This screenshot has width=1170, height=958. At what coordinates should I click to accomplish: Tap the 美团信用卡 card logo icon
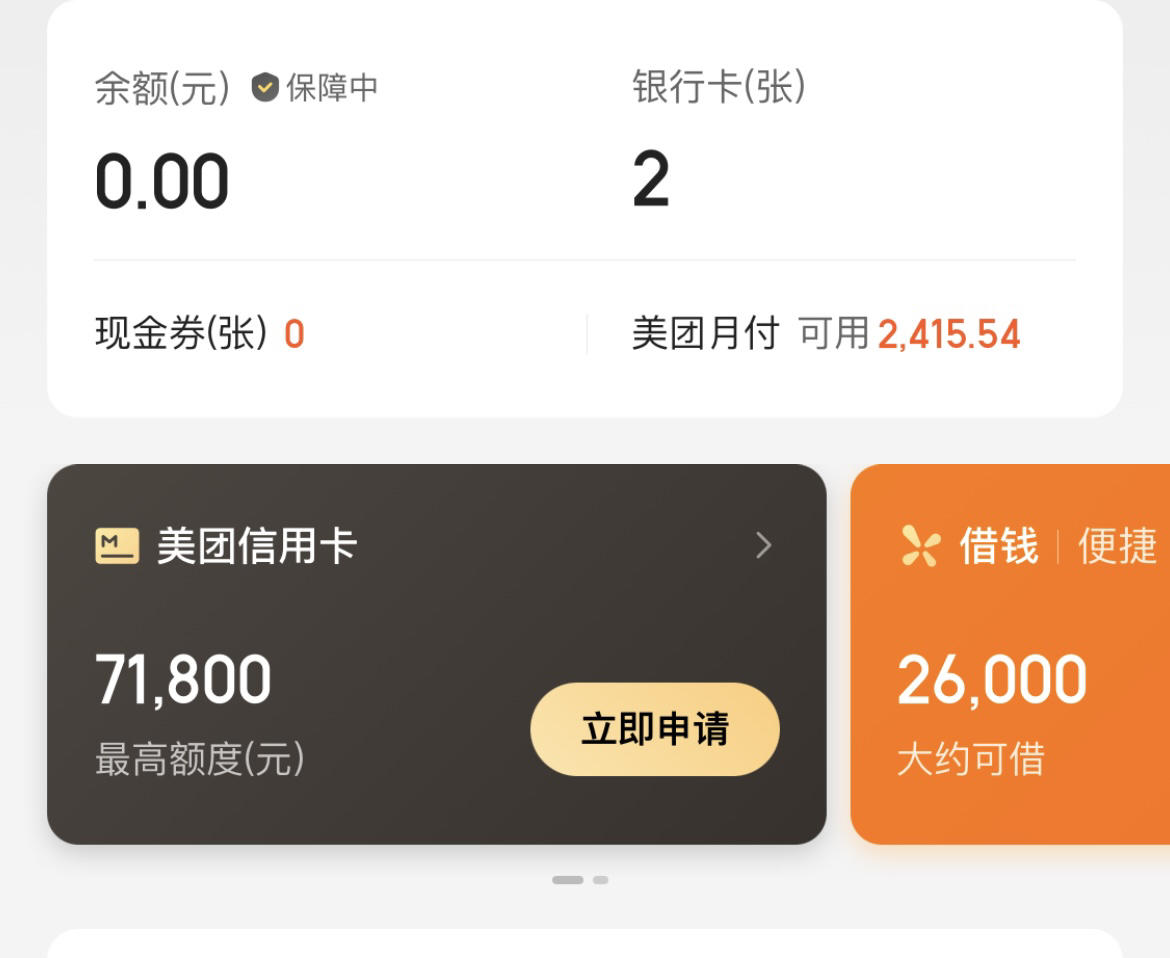[117, 546]
